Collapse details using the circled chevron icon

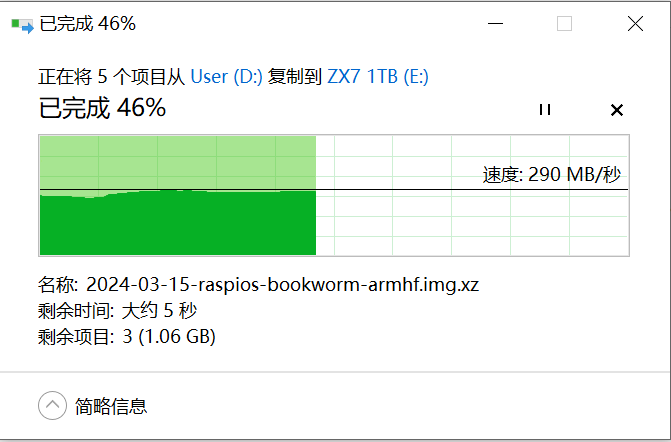[52, 405]
